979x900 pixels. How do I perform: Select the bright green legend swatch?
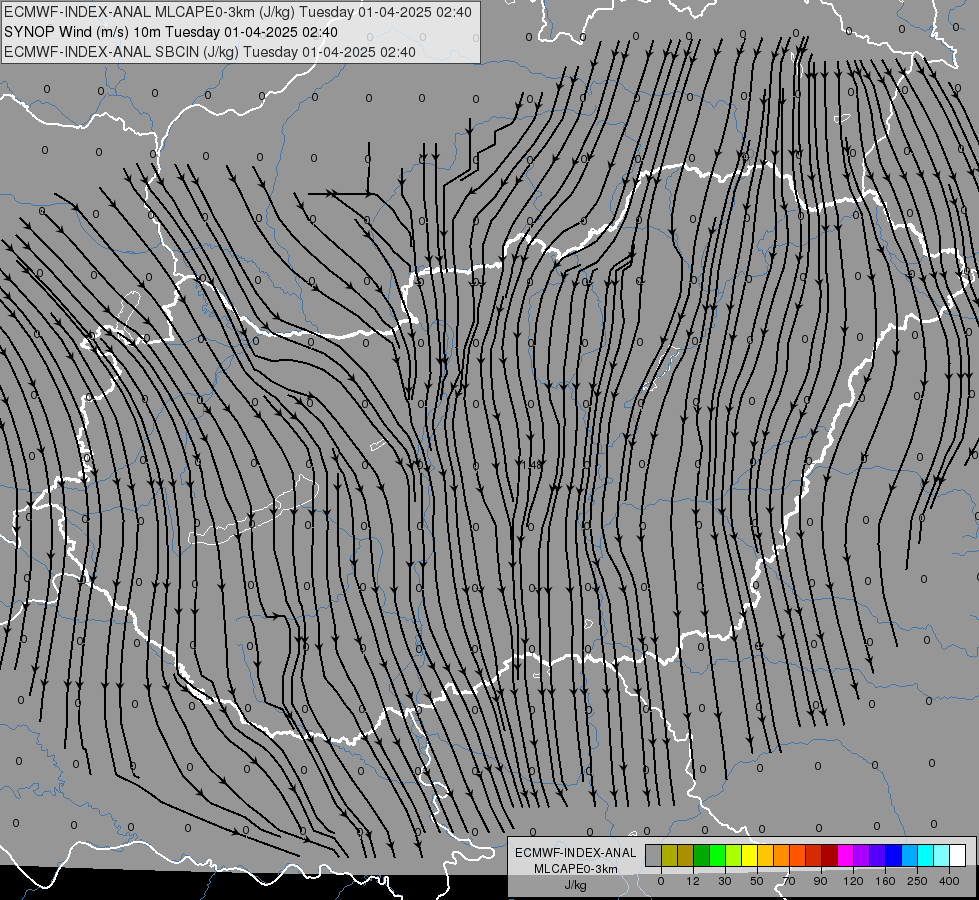pos(718,855)
